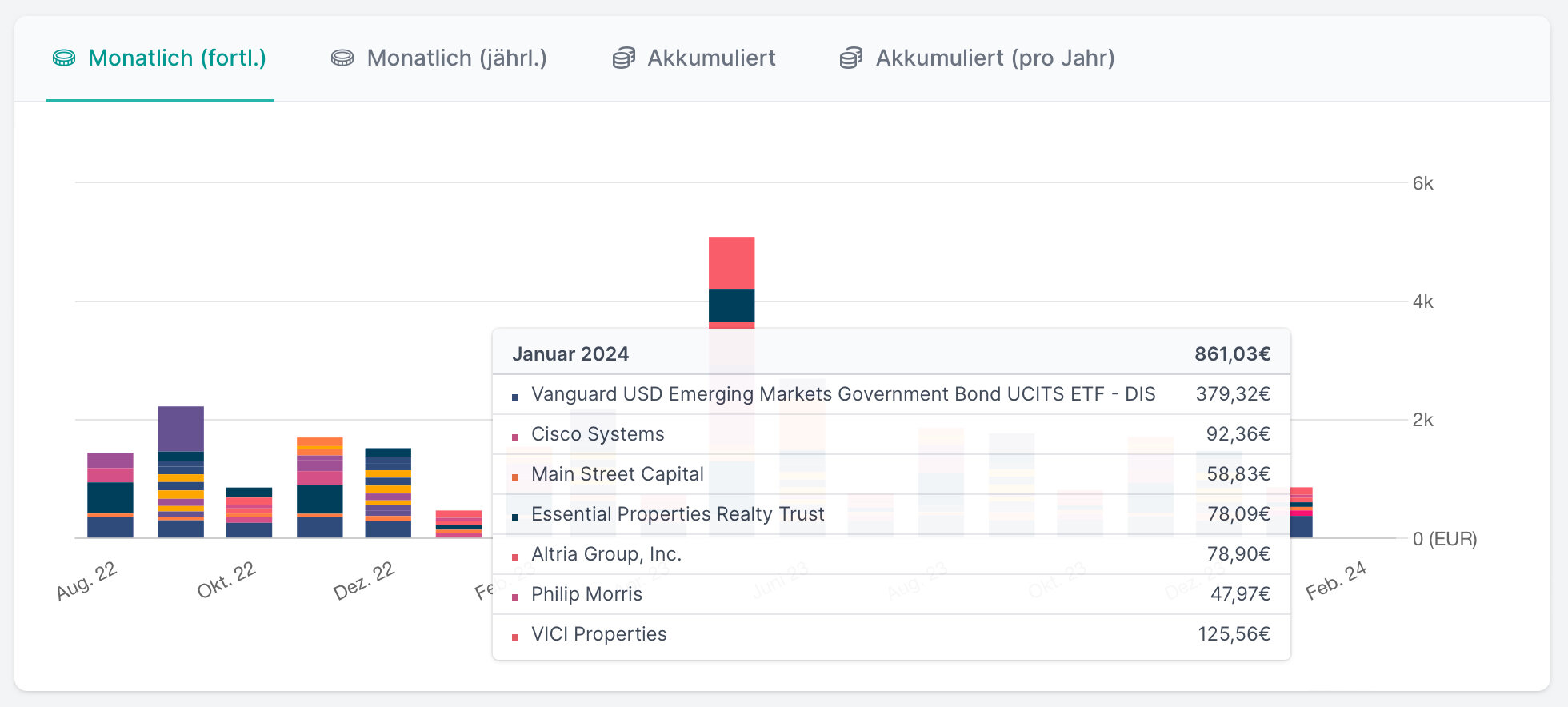1568x707 pixels.
Task: Click the VICI Properties tooltip row
Action: (890, 634)
